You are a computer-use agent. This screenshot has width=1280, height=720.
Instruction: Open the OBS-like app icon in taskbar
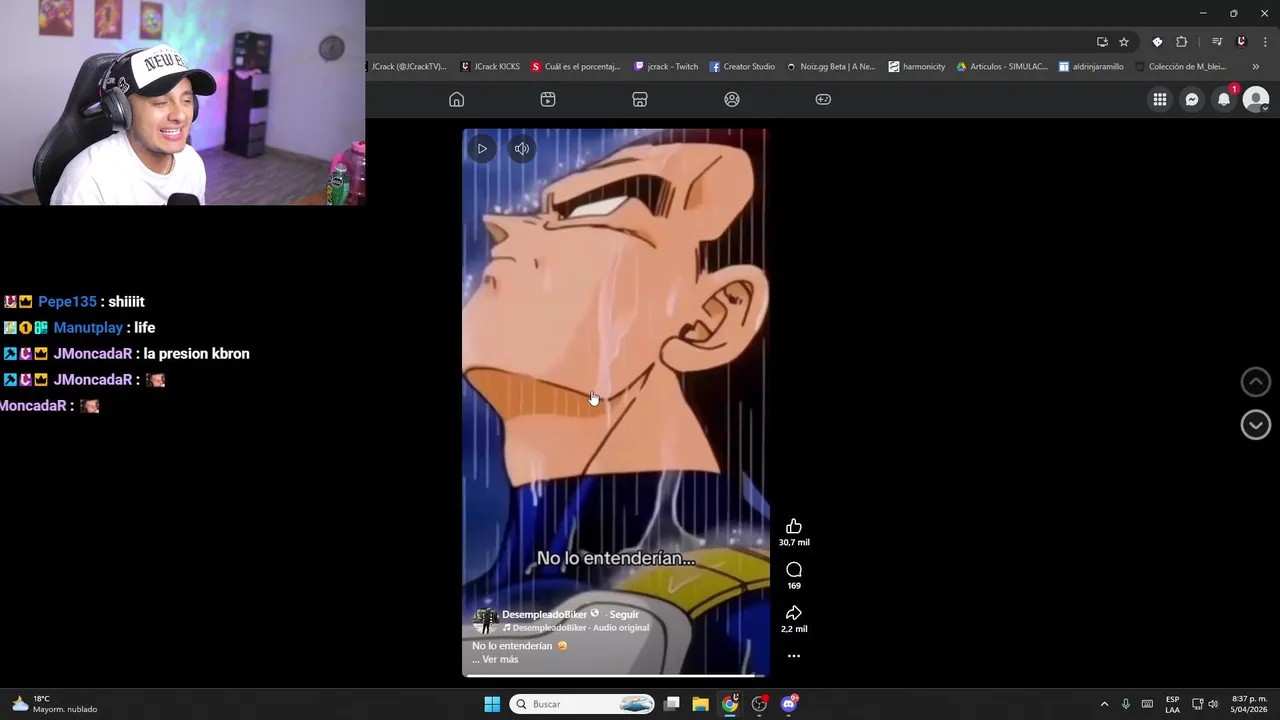(759, 704)
